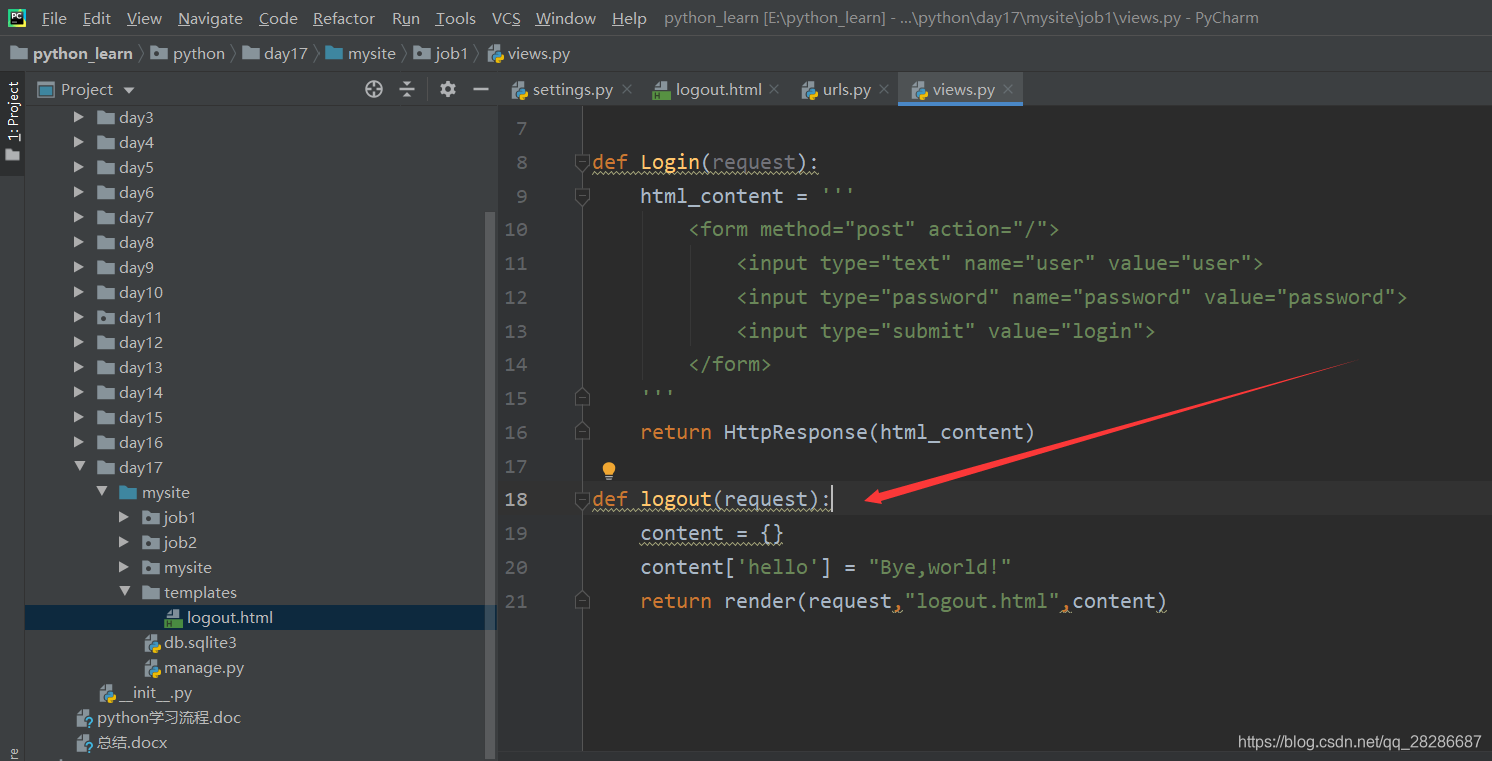Select __init__.py file in tree
The height and width of the screenshot is (761, 1492).
[155, 692]
